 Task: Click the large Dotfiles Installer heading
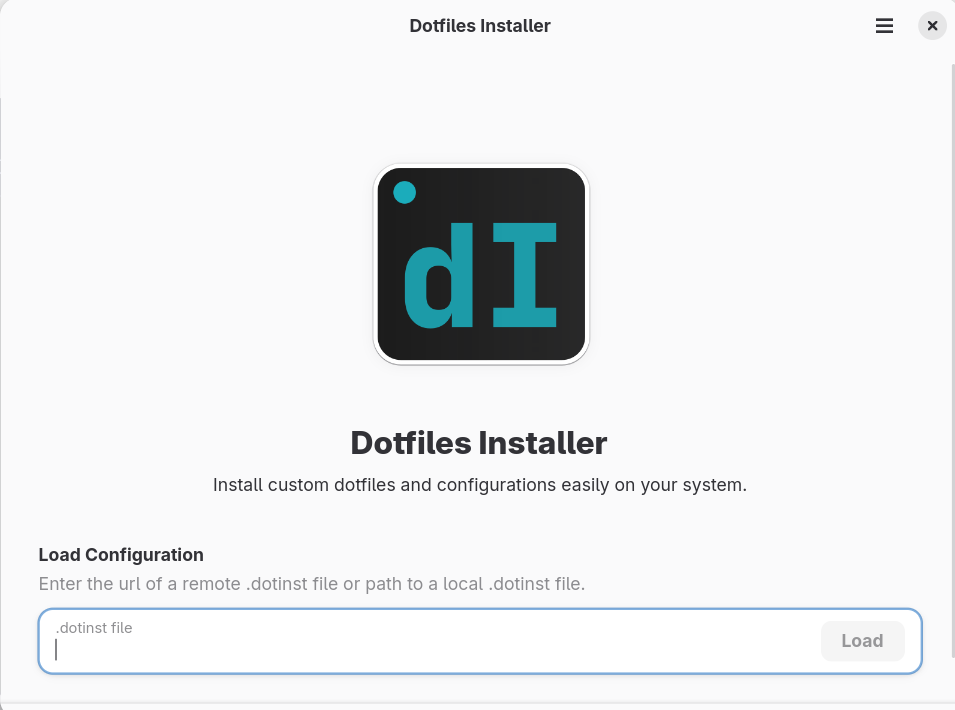tap(479, 443)
